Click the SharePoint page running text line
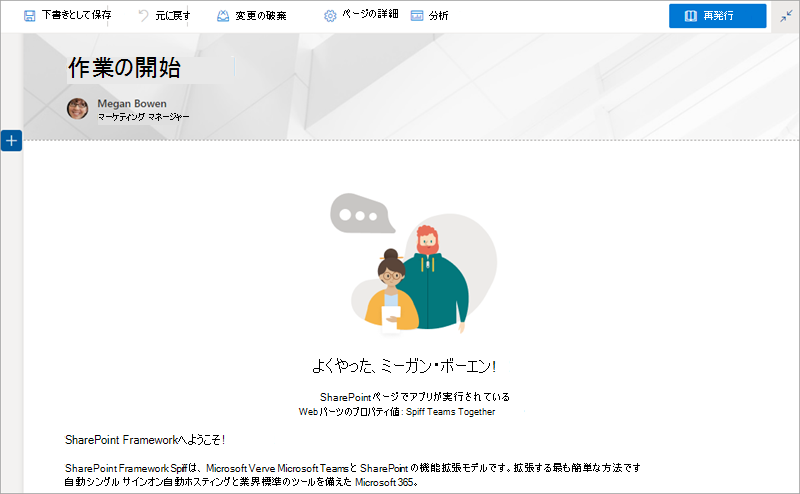The image size is (800, 494). [x=415, y=397]
